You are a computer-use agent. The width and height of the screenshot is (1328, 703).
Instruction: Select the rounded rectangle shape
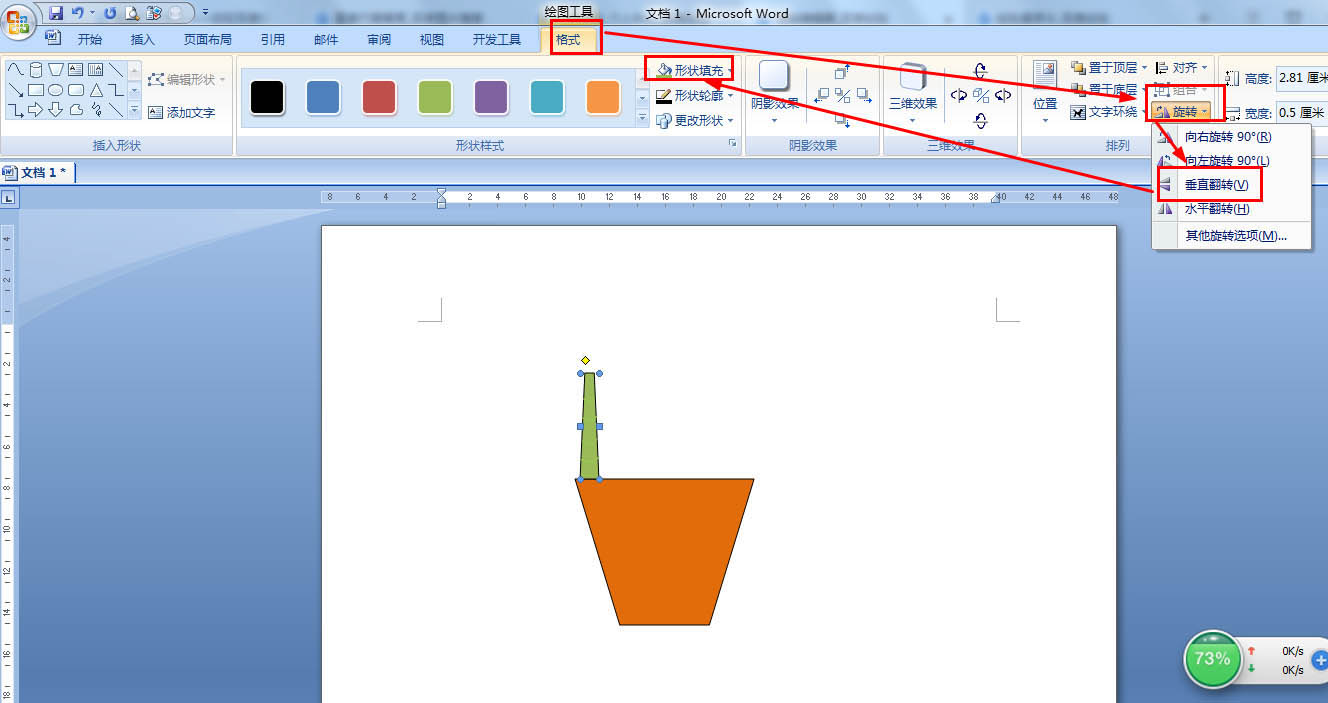(x=76, y=90)
